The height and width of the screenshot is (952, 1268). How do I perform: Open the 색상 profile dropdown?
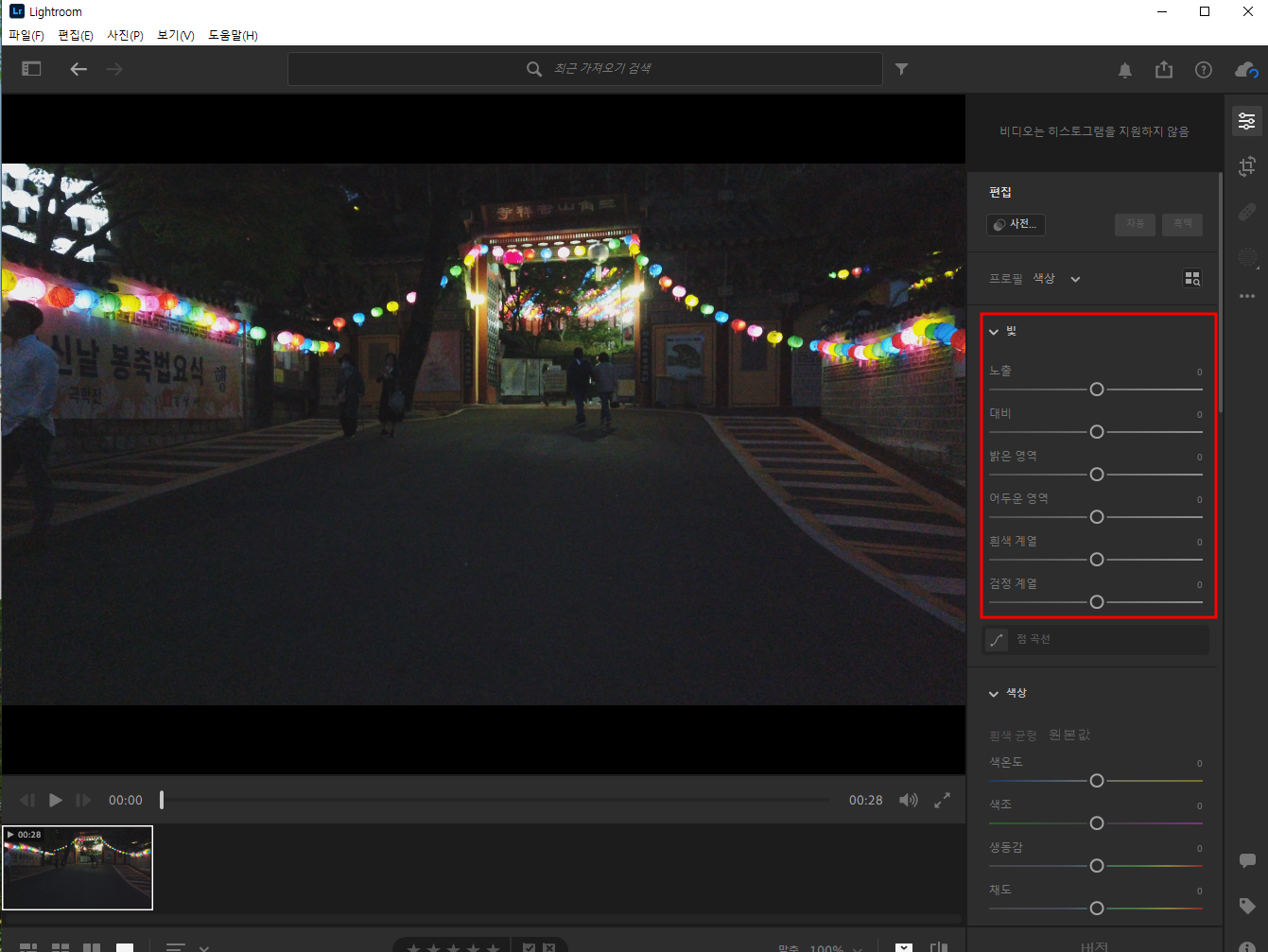(1056, 279)
